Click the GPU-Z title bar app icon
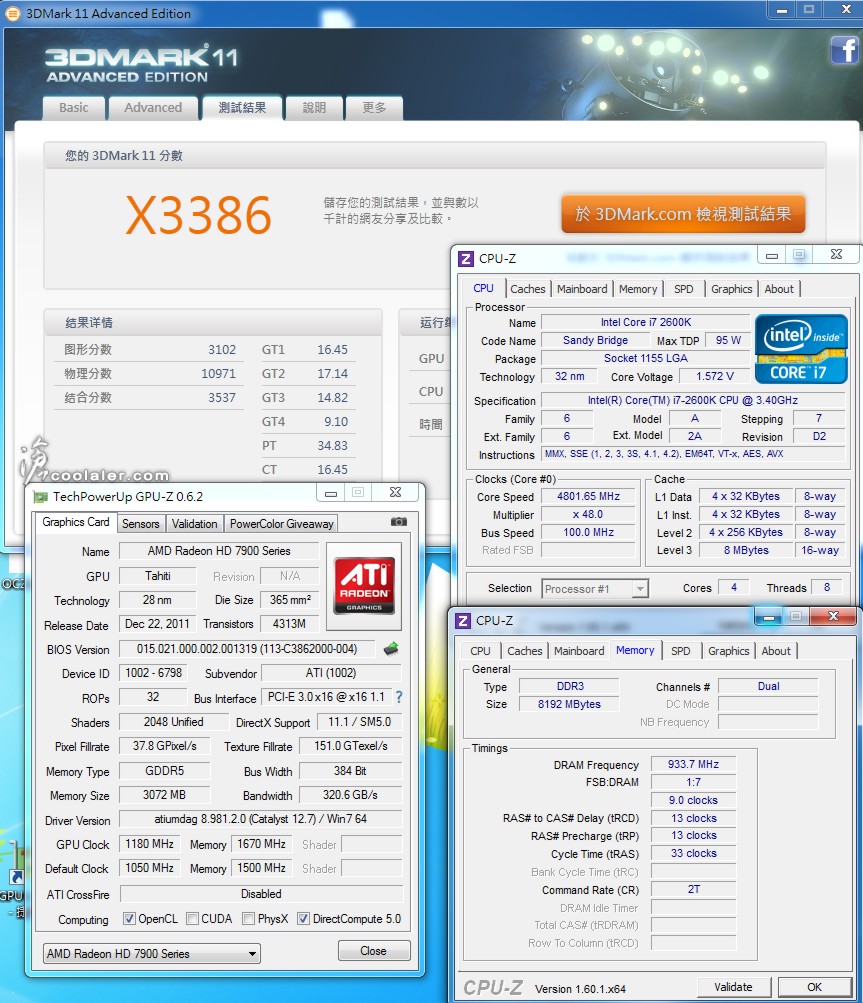863x1003 pixels. (x=40, y=497)
